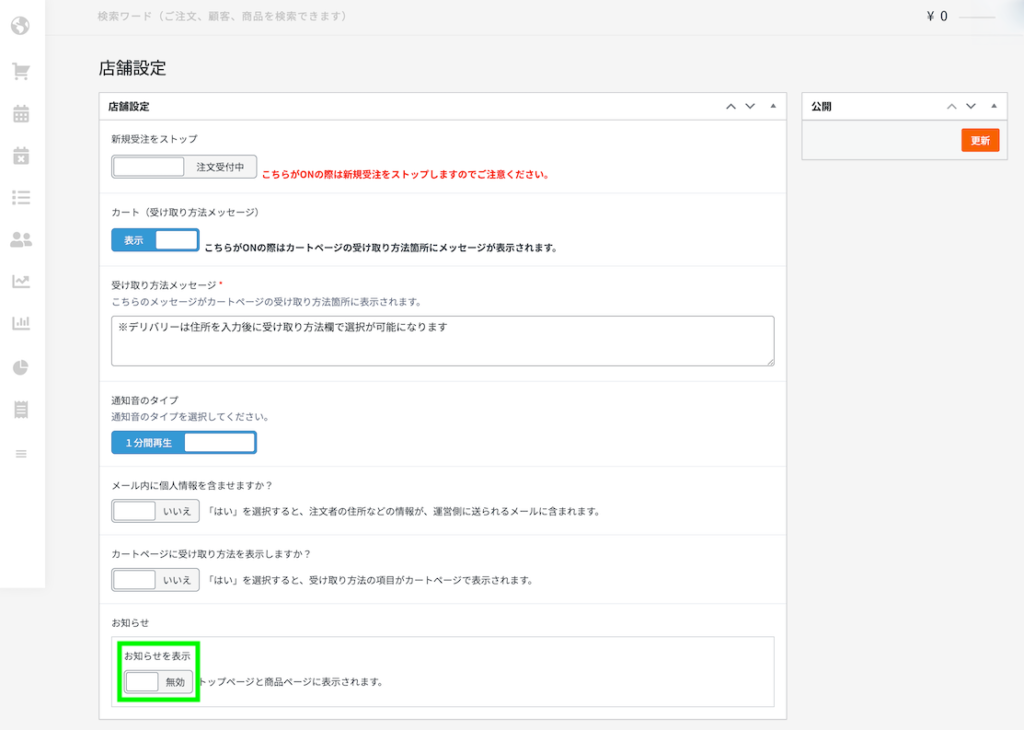Click the receipt icon in sidebar

point(21,409)
